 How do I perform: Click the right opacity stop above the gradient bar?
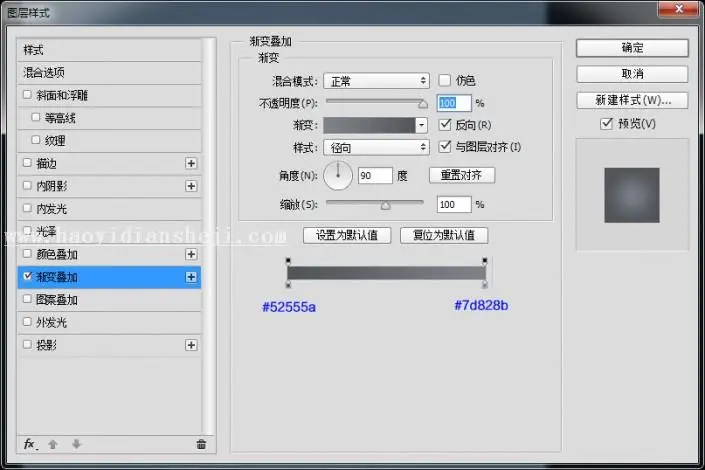pos(485,260)
